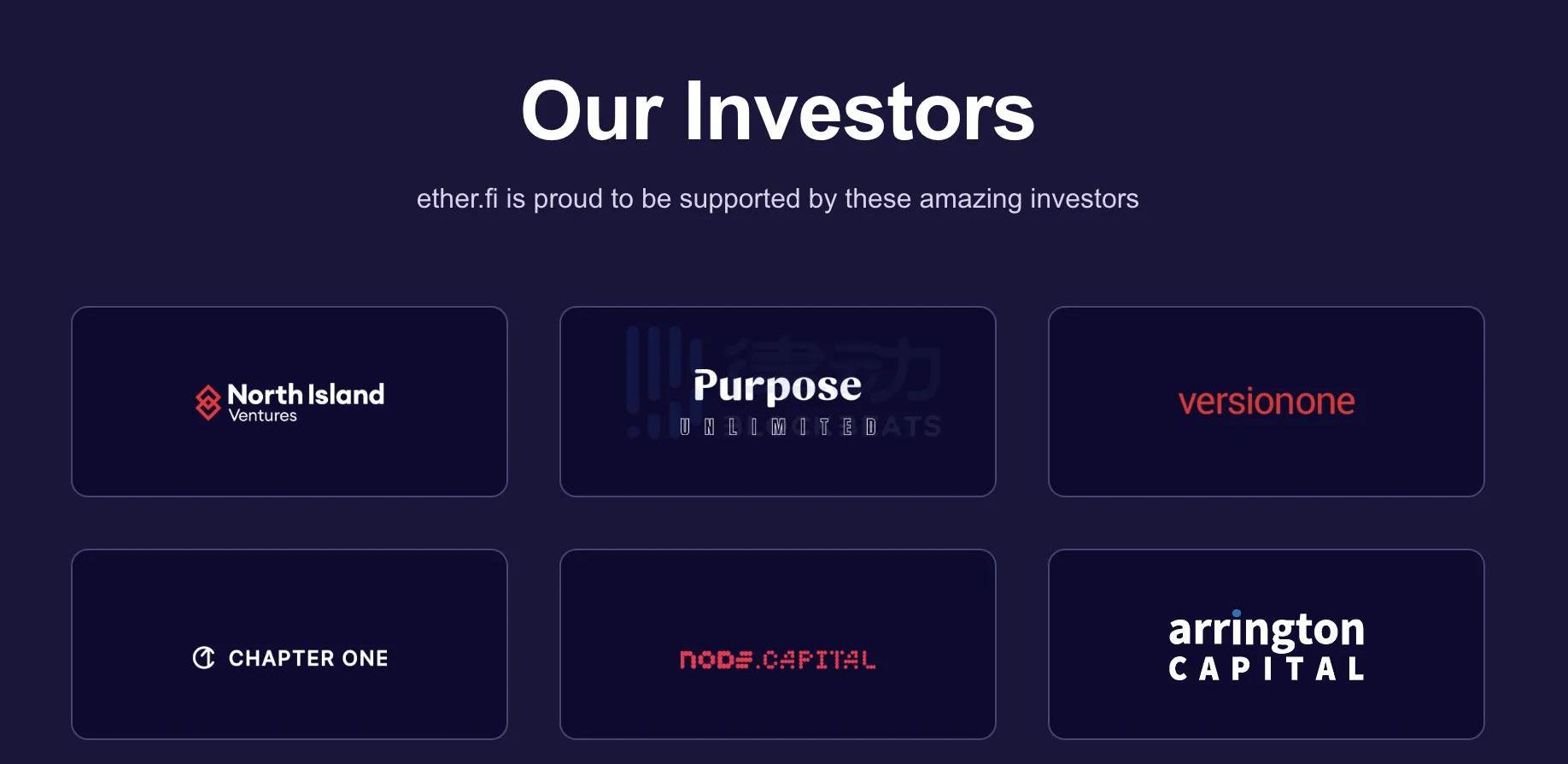Click the spaced "CAPITAL" text under arrington
This screenshot has height=764, width=1568.
(x=1266, y=668)
